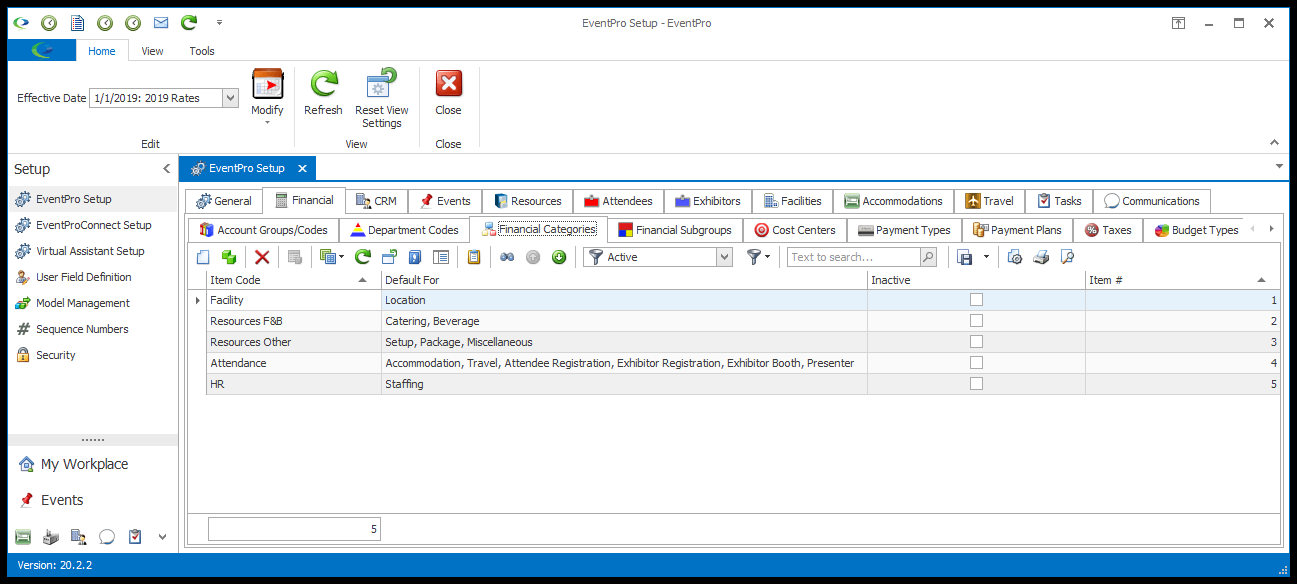Viewport: 1297px width, 584px height.
Task: Open the document tab list dropdown arrow
Action: [1279, 166]
